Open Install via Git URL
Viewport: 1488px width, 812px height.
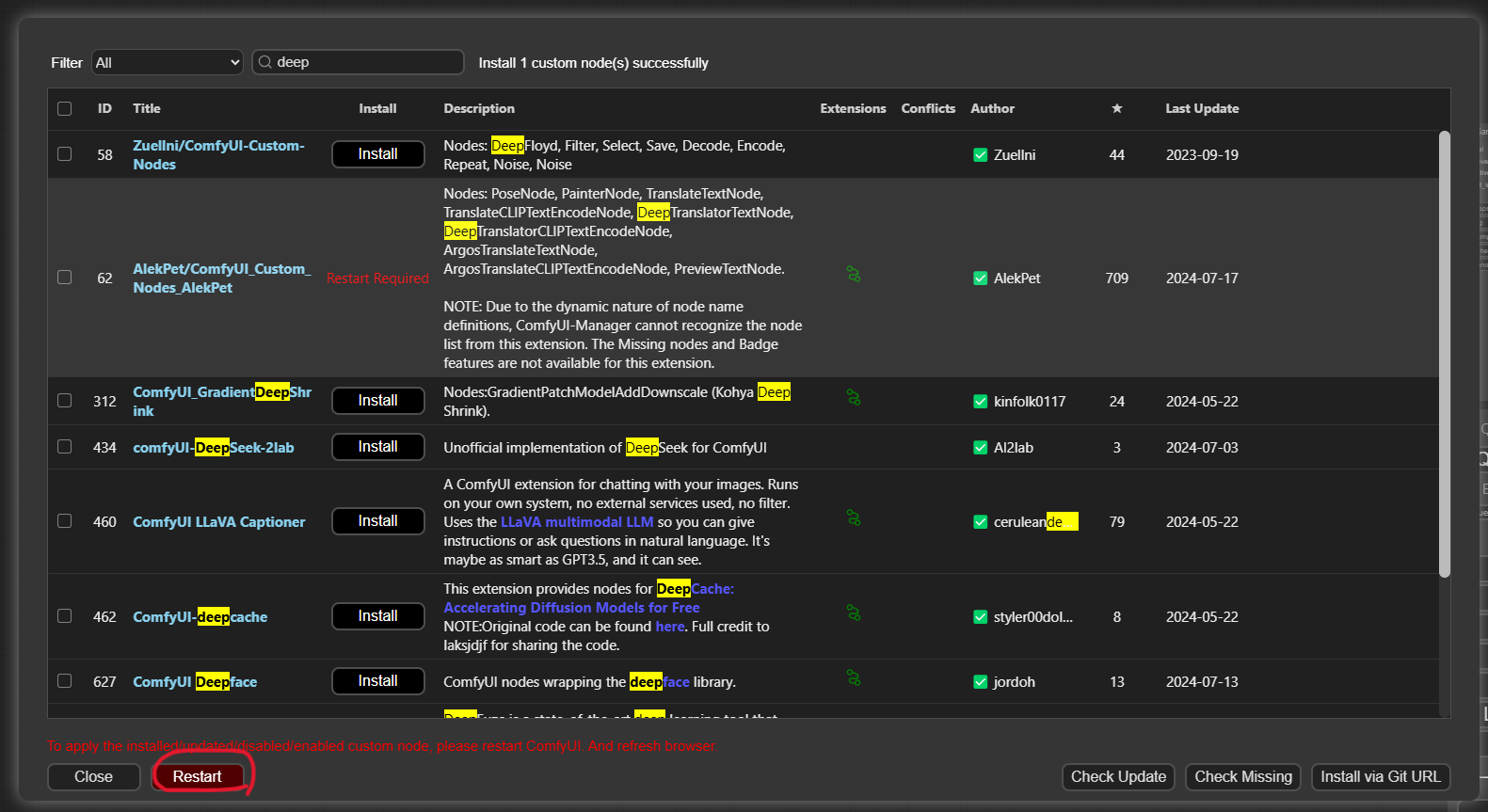[1381, 777]
